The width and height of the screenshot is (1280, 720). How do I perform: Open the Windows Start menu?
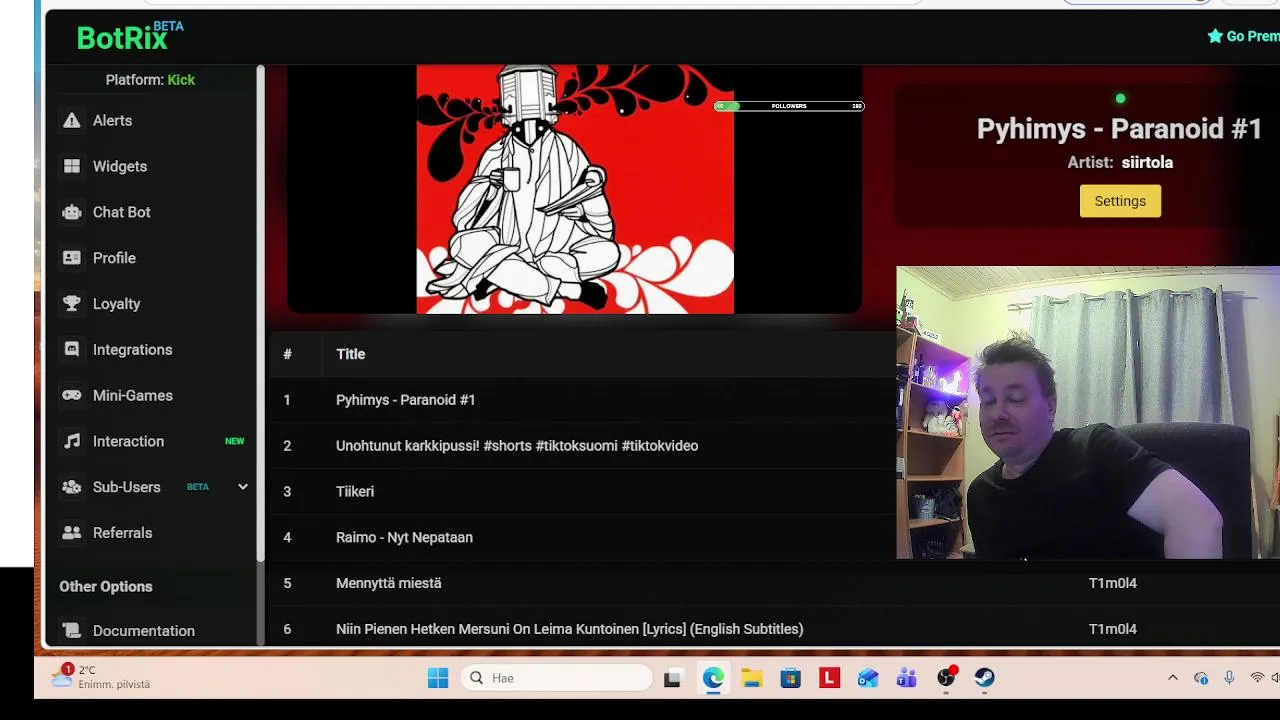[438, 678]
